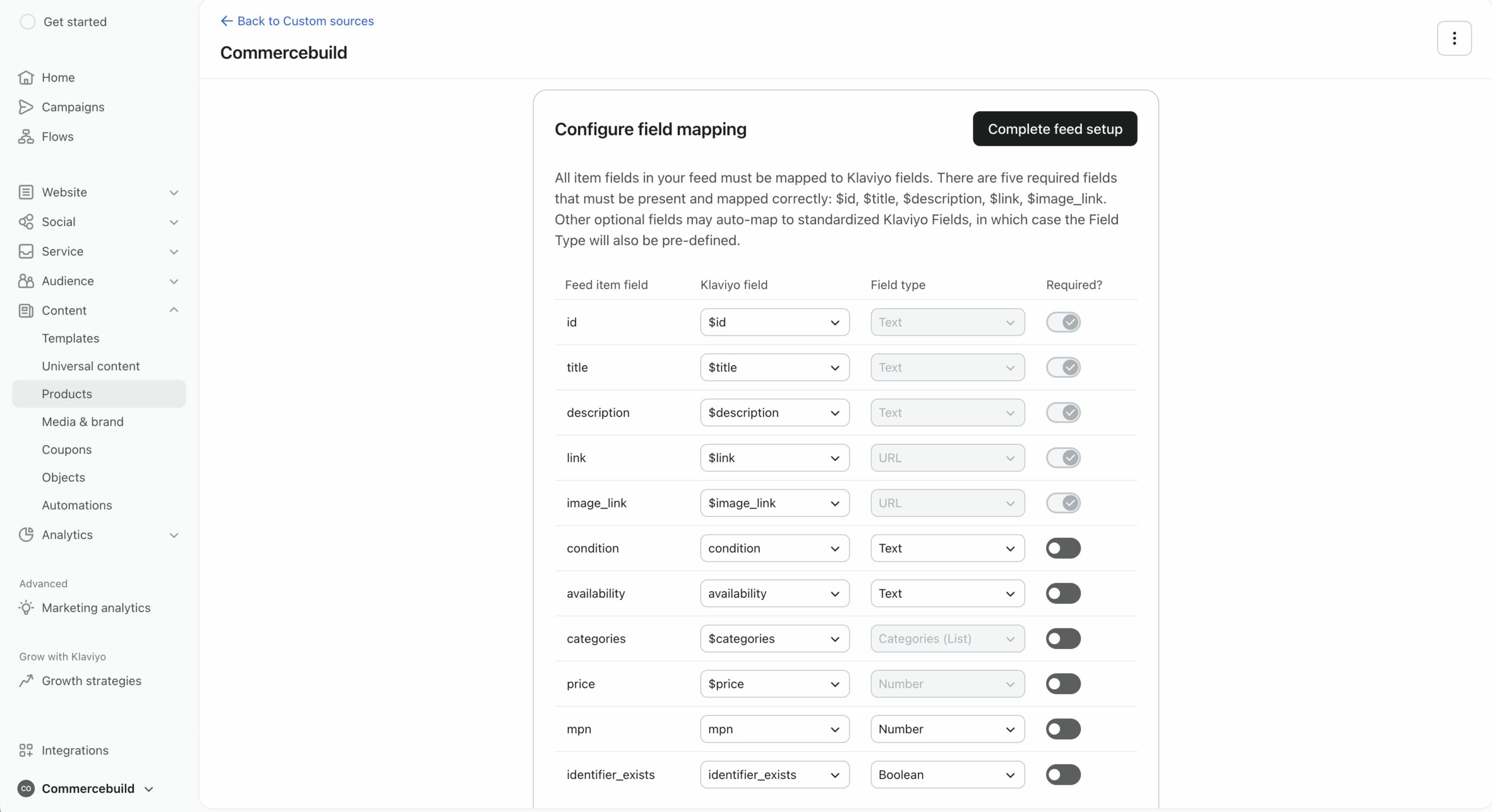Click the Get started progress circle
Image resolution: width=1492 pixels, height=812 pixels.
(27, 22)
